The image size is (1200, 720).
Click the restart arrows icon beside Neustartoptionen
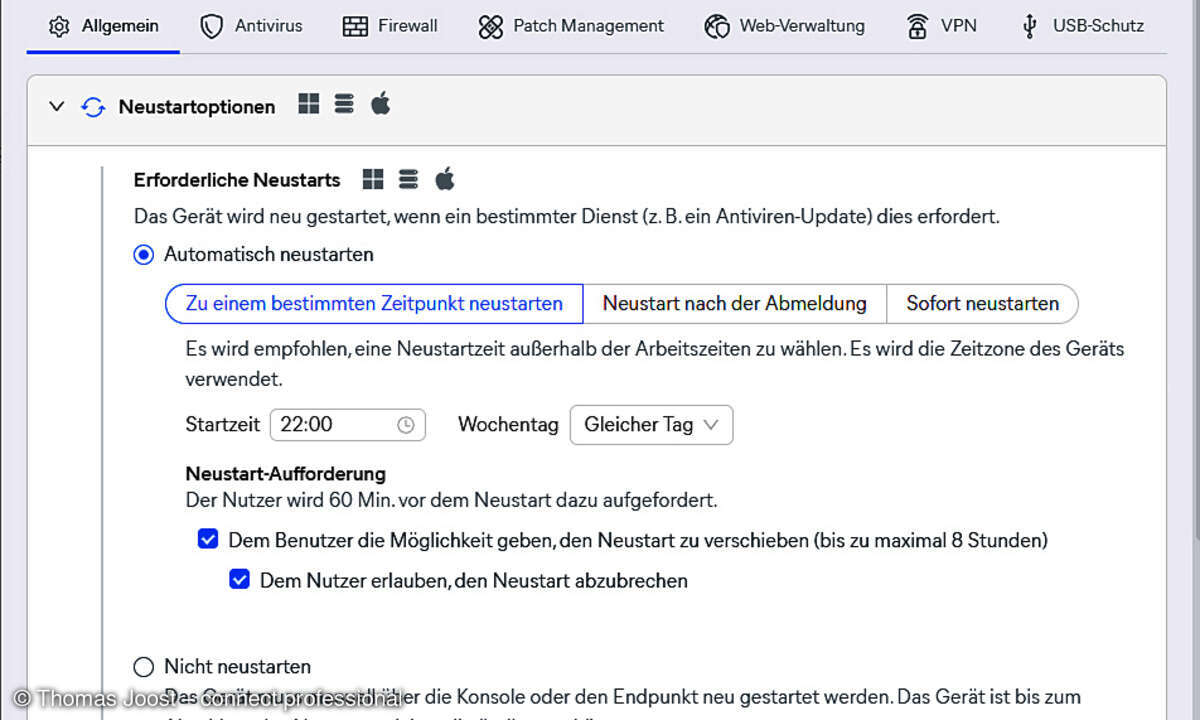pyautogui.click(x=93, y=107)
